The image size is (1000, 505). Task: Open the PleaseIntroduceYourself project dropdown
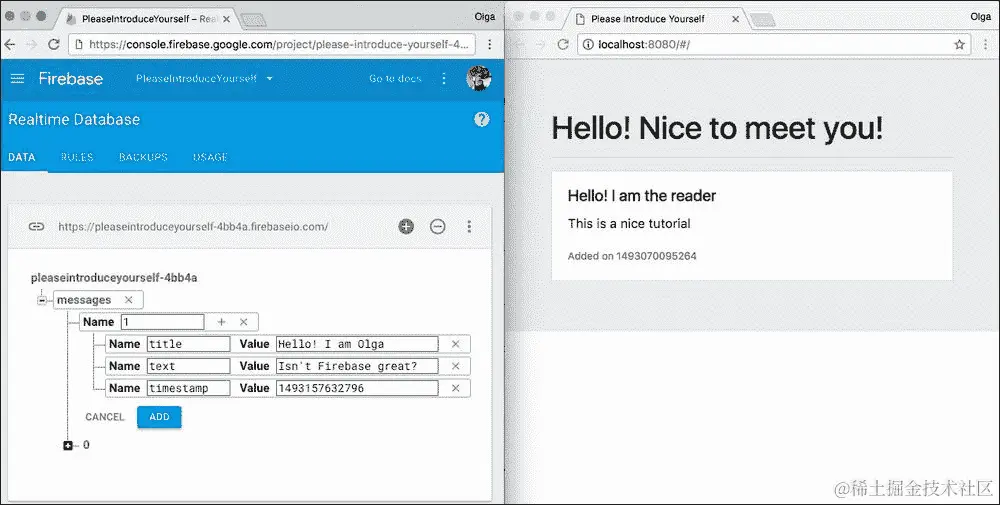pyautogui.click(x=204, y=78)
